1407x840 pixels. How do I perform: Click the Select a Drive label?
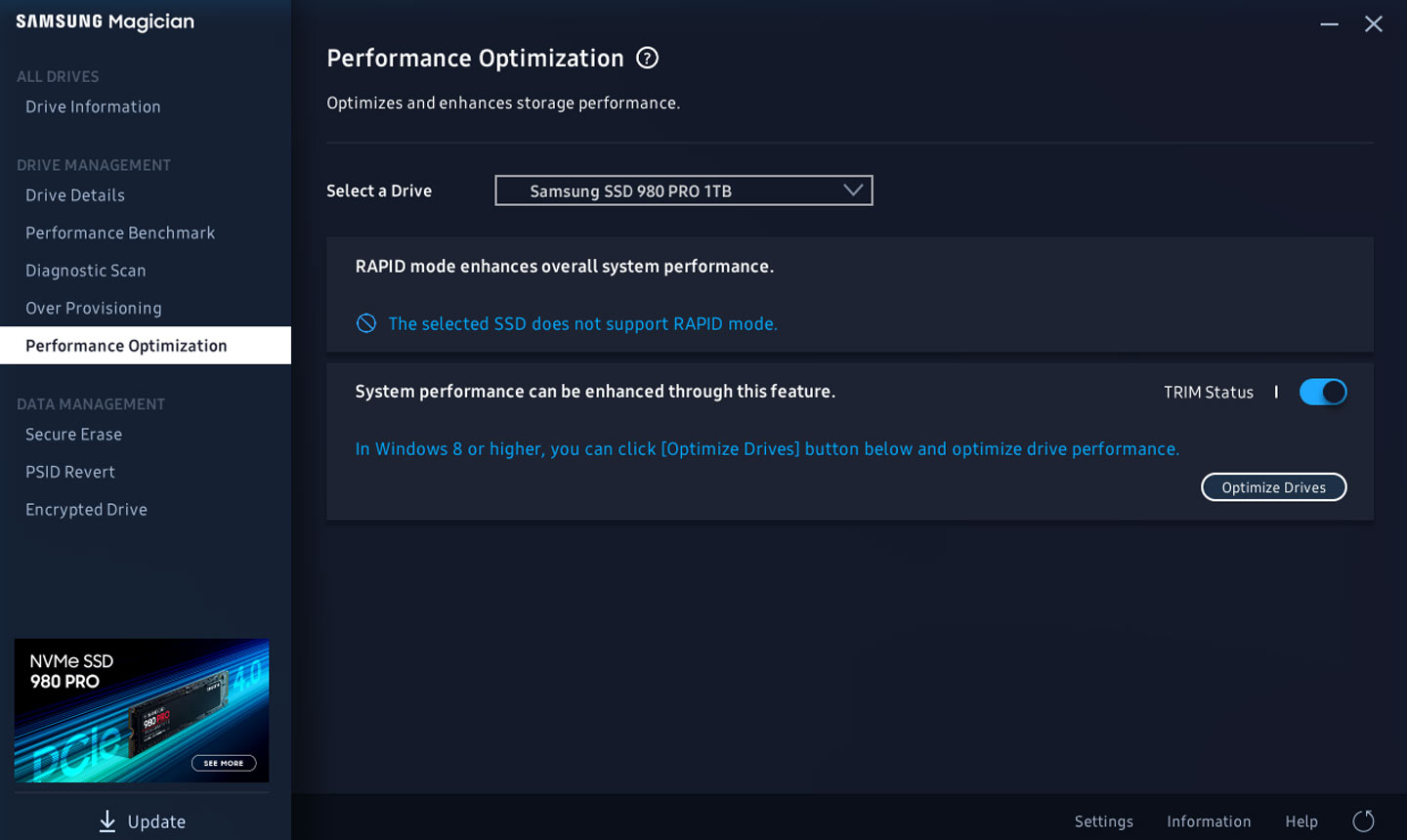click(379, 190)
